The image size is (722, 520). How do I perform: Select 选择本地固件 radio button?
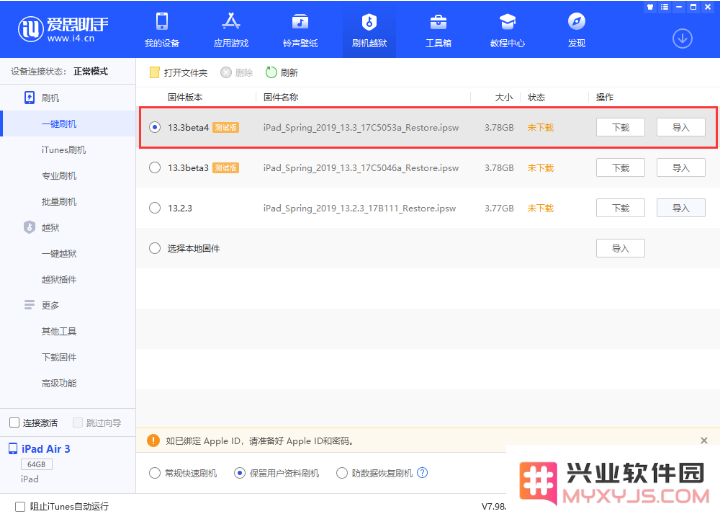(155, 249)
